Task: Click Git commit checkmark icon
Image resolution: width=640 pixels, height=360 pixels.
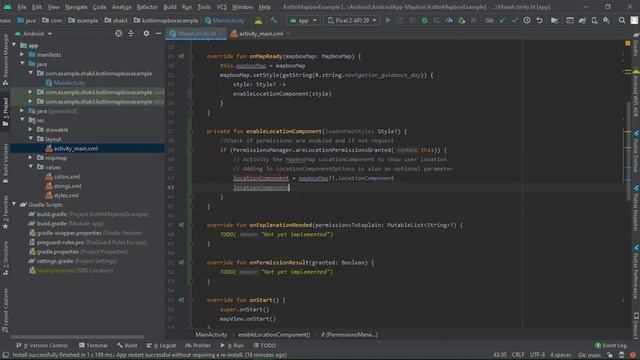Action: [514, 20]
